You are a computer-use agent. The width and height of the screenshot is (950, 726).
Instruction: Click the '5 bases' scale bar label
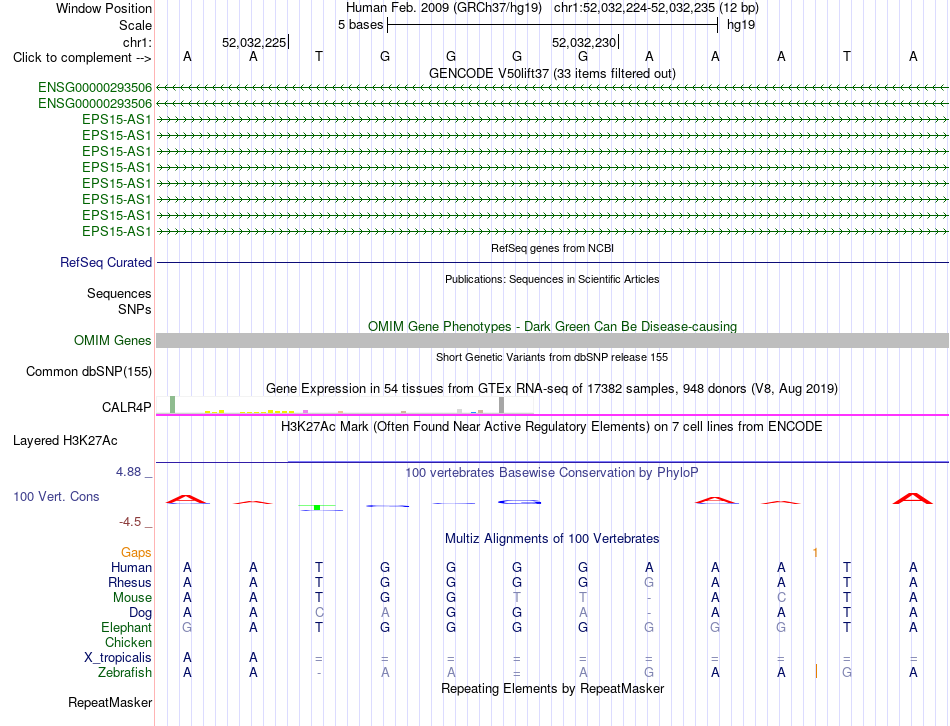(360, 25)
